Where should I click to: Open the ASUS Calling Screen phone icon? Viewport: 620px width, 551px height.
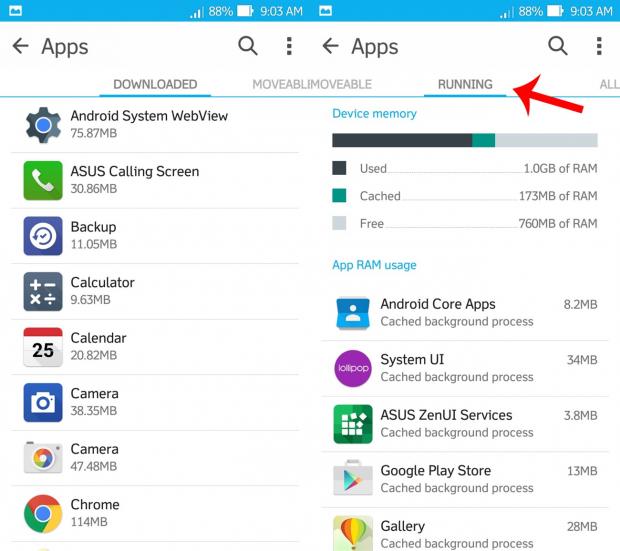[x=43, y=180]
